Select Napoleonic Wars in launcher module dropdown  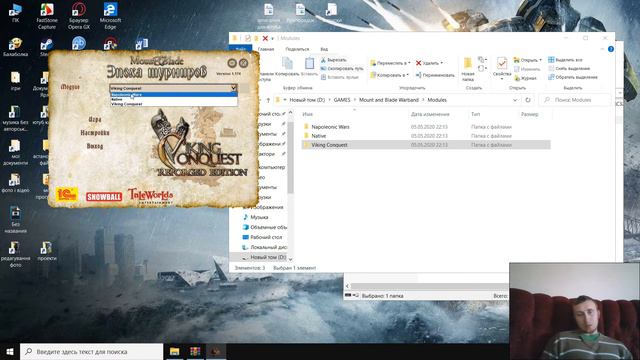173,94
